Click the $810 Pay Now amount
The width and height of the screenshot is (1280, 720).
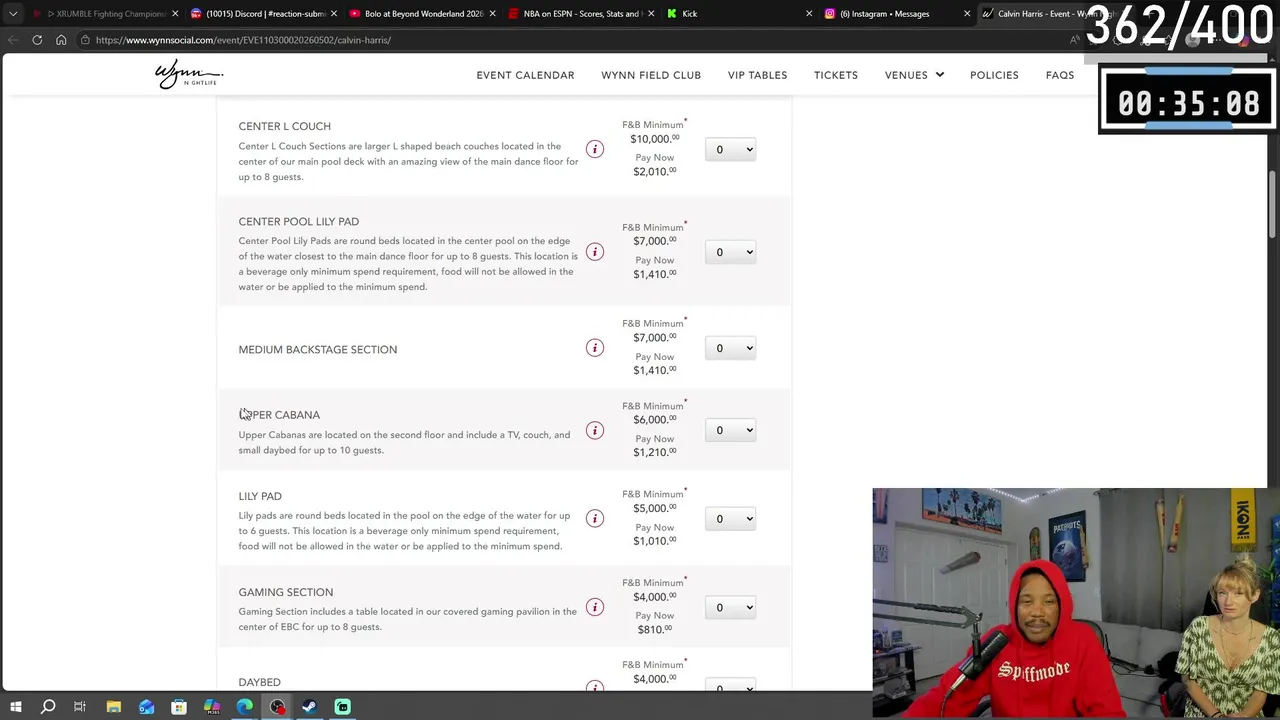coord(654,629)
